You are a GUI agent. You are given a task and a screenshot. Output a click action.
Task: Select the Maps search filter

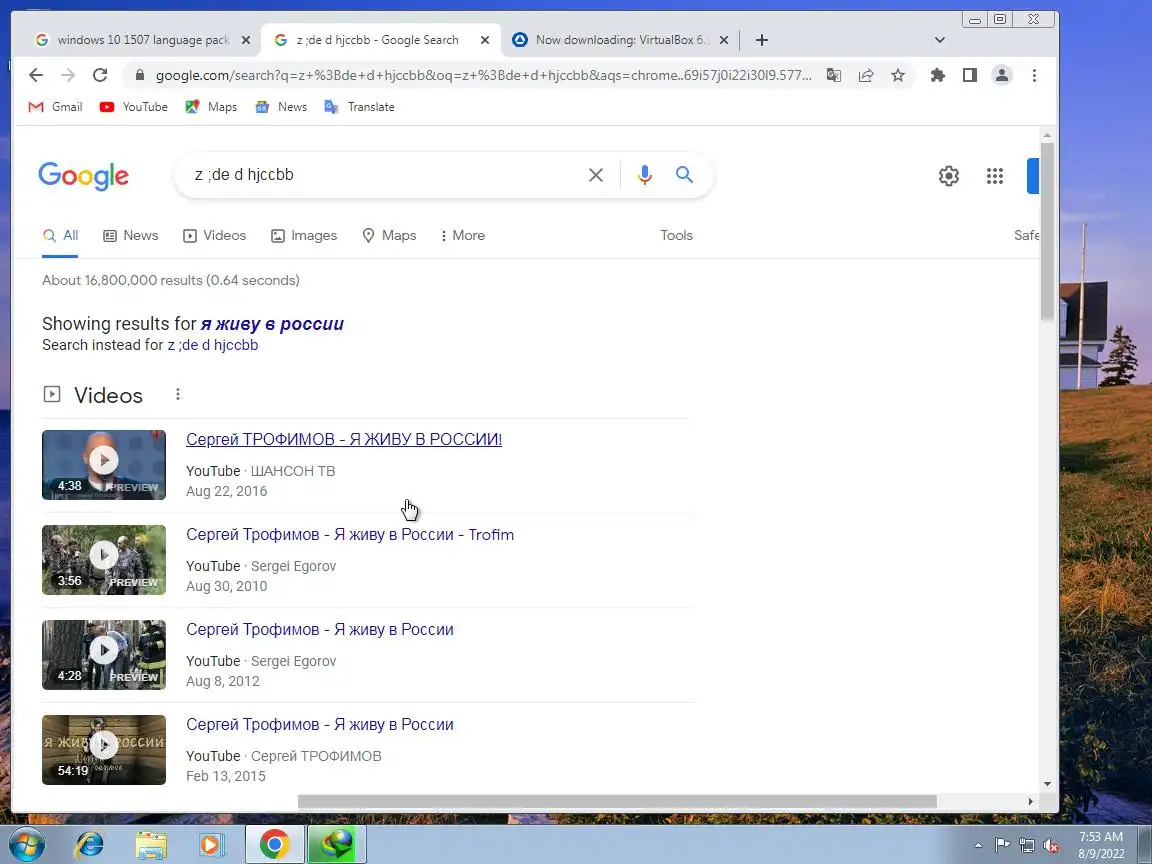389,236
